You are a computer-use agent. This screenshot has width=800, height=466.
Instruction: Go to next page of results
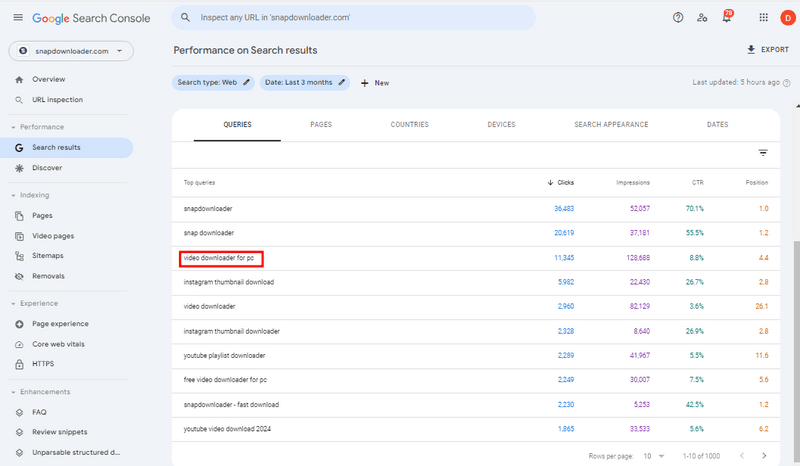764,456
